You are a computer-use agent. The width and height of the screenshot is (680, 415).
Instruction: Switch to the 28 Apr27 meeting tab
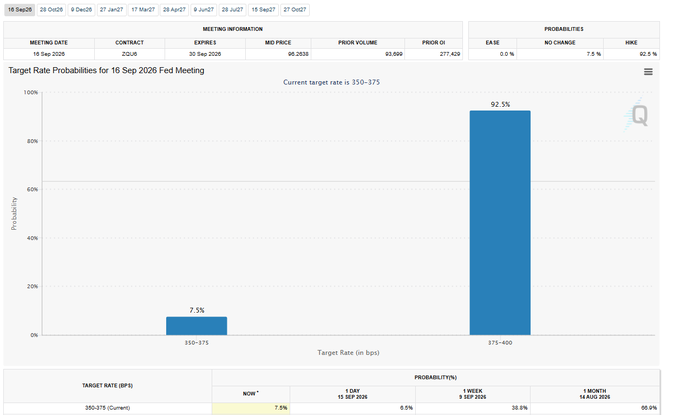click(x=174, y=10)
